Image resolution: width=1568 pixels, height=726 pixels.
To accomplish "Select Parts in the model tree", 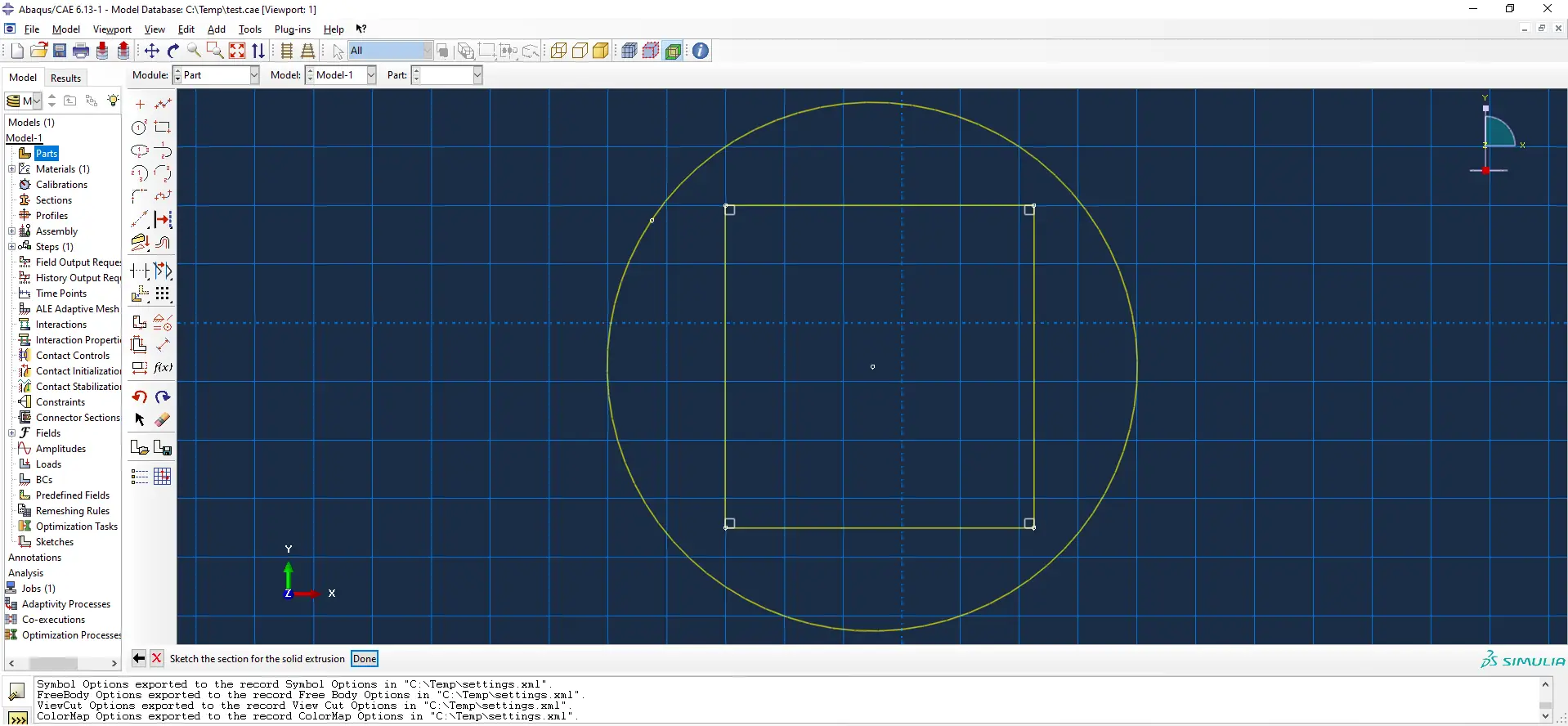I will pyautogui.click(x=47, y=154).
